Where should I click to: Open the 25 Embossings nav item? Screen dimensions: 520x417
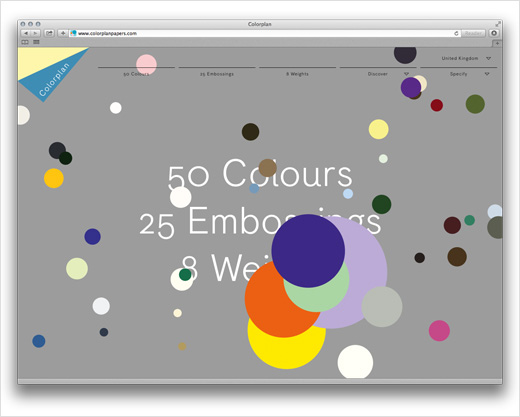click(217, 74)
